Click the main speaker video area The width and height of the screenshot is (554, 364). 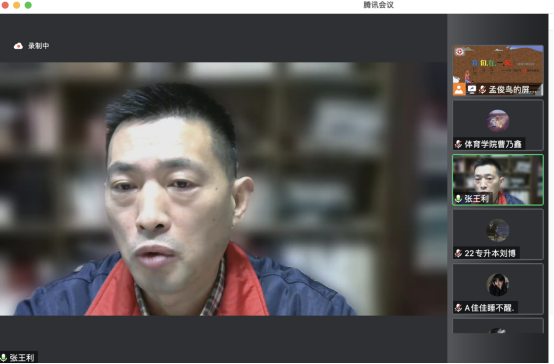[x=223, y=189]
